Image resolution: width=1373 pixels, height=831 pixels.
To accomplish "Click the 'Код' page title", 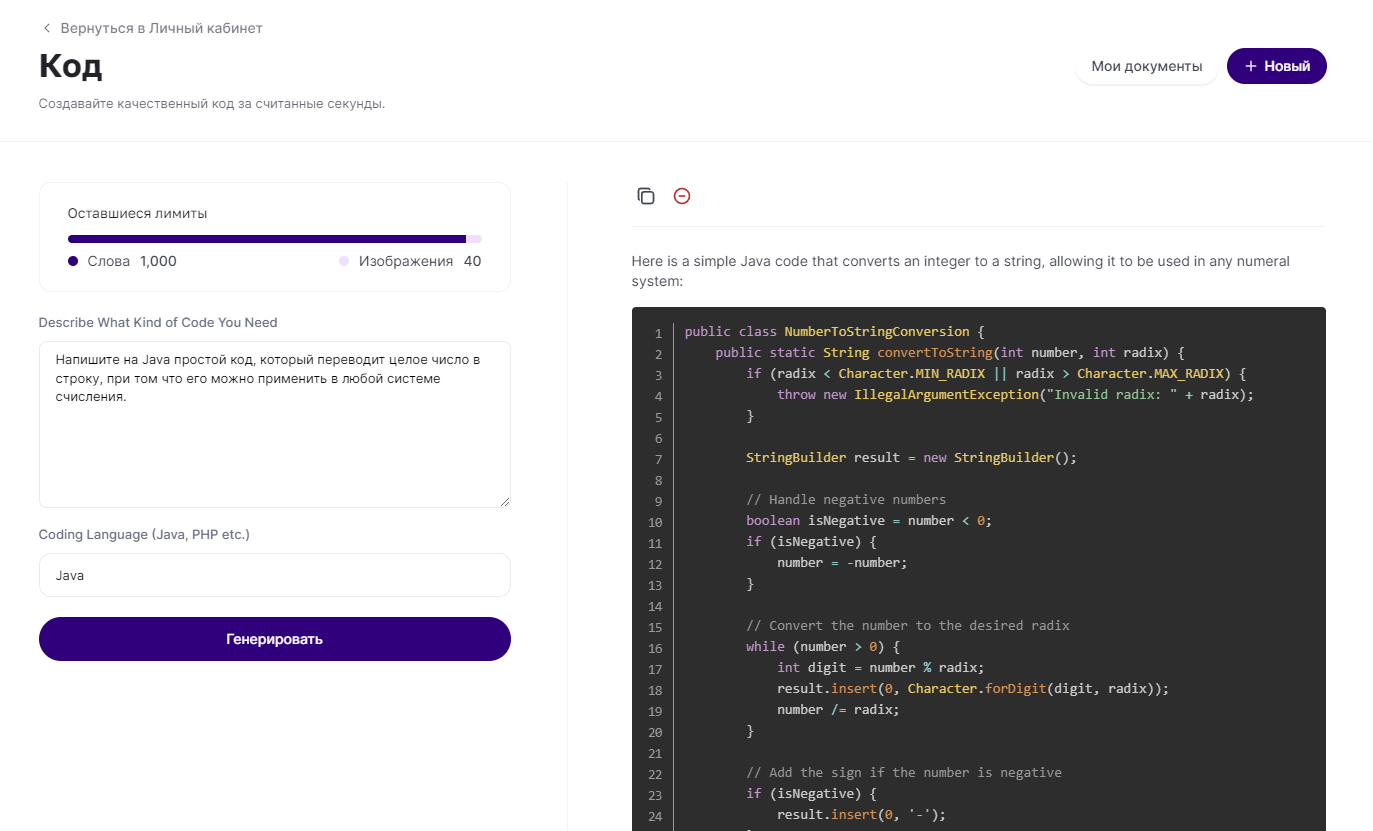I will (71, 66).
